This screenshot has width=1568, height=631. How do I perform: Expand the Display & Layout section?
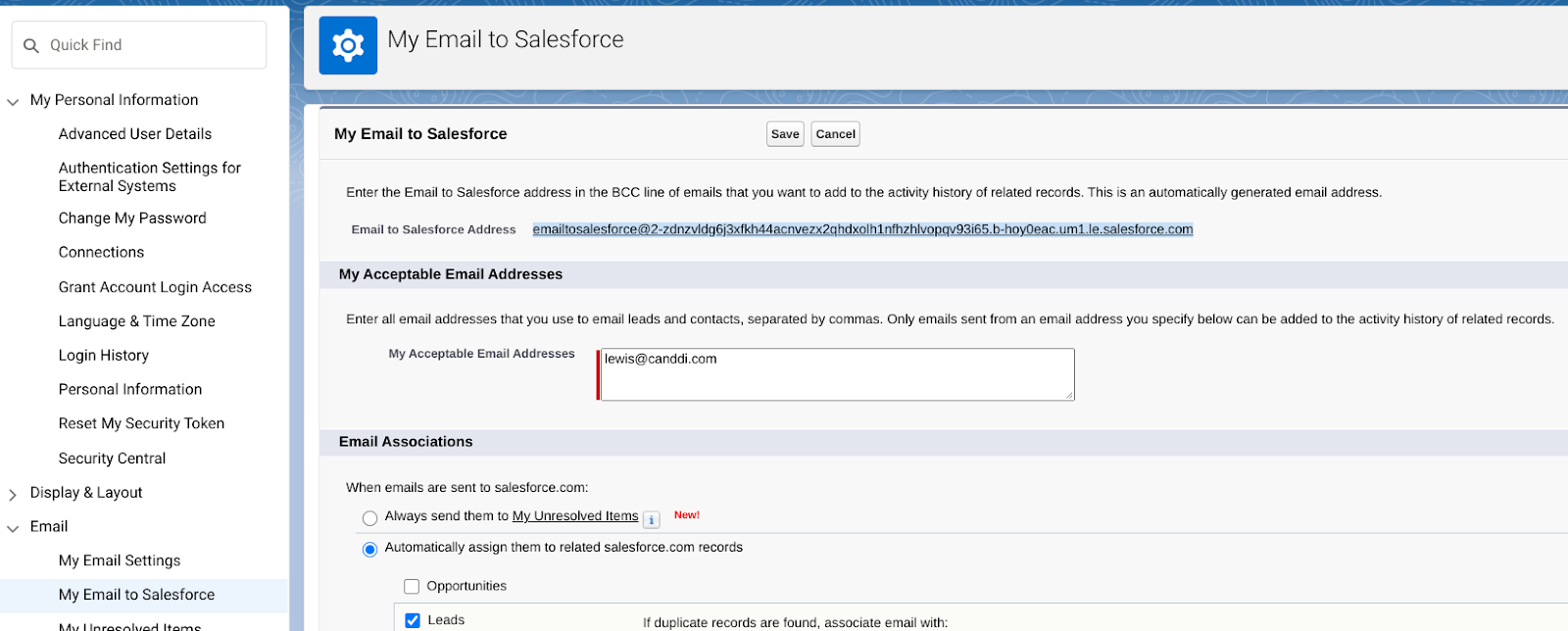click(x=13, y=494)
